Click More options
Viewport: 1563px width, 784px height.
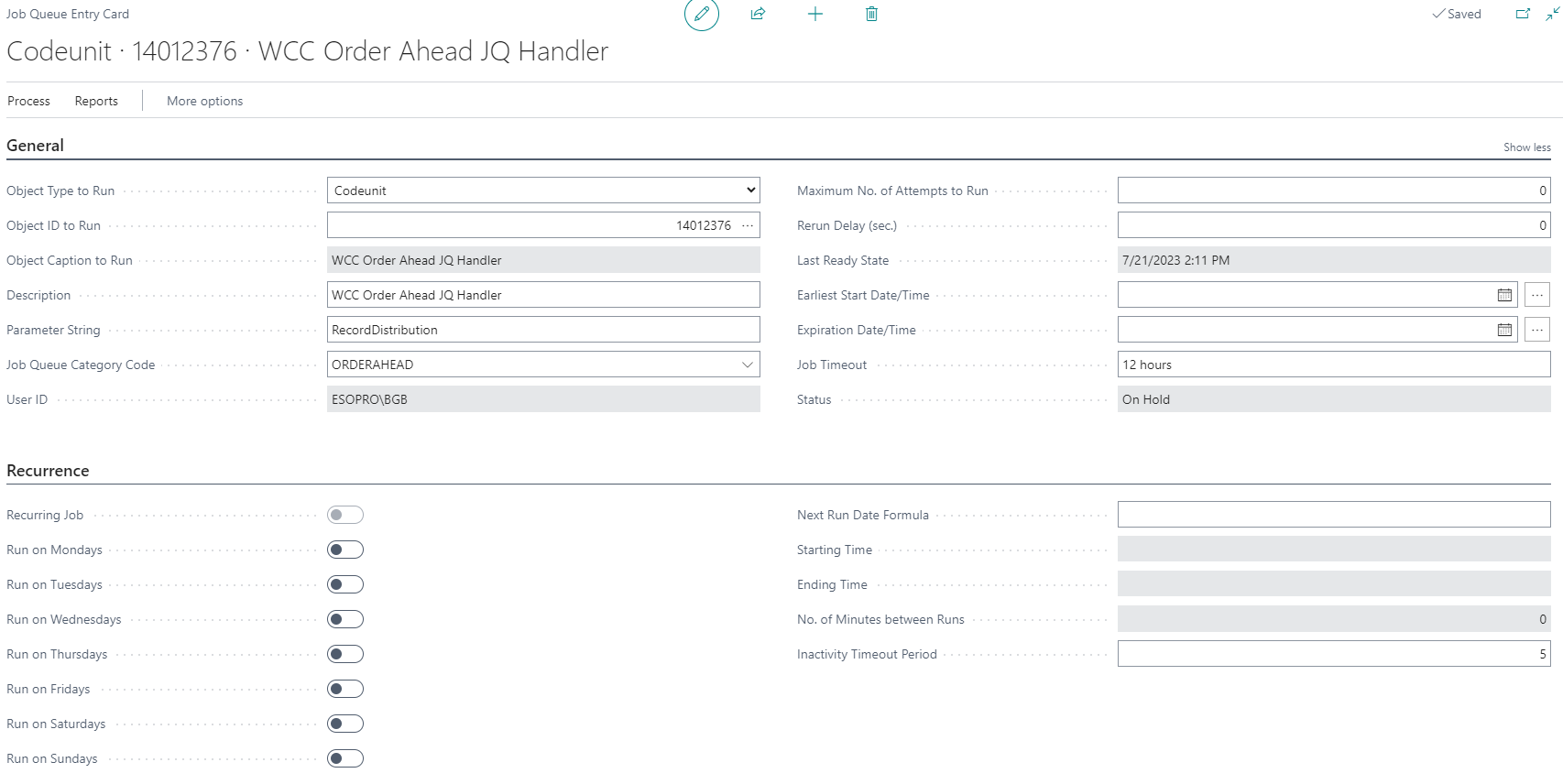204,101
